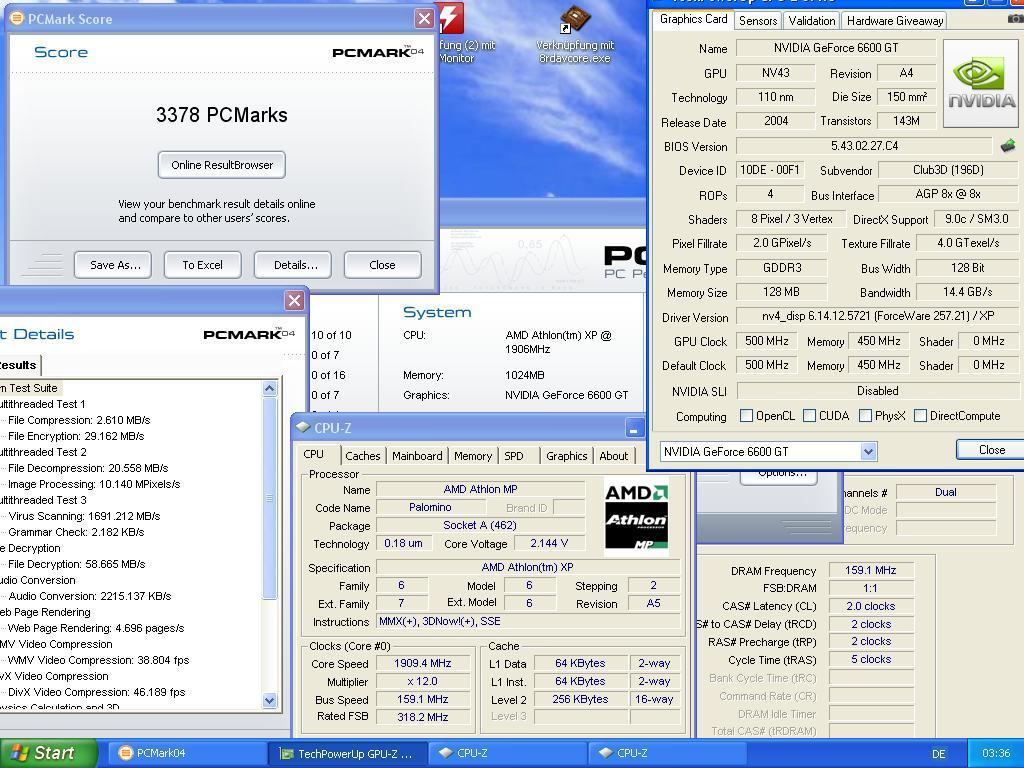This screenshot has height=768, width=1024.
Task: Click the GPU-Z BIOS save chip icon
Action: point(1008,146)
